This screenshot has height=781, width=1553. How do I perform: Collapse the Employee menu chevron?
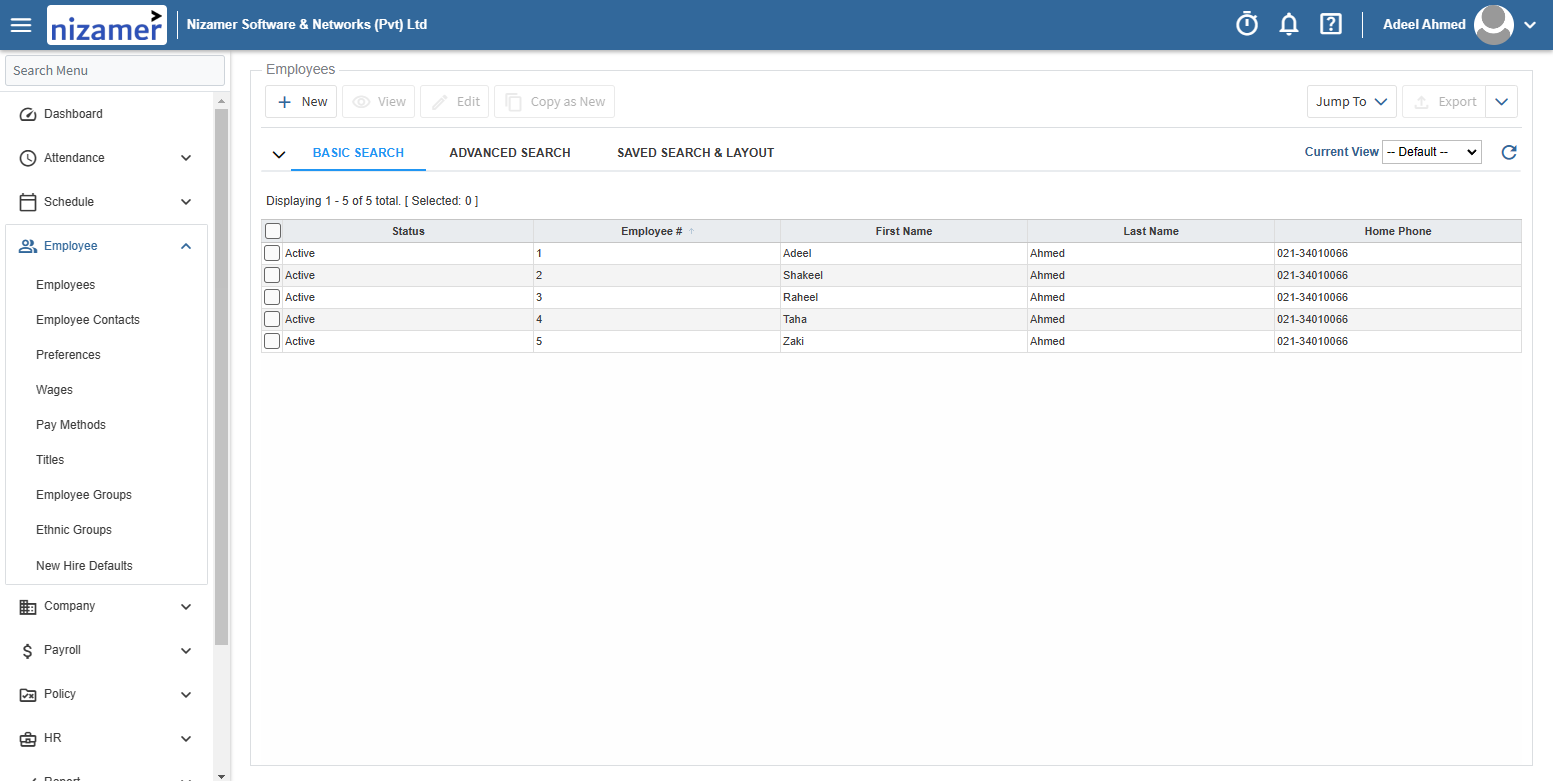tap(186, 246)
